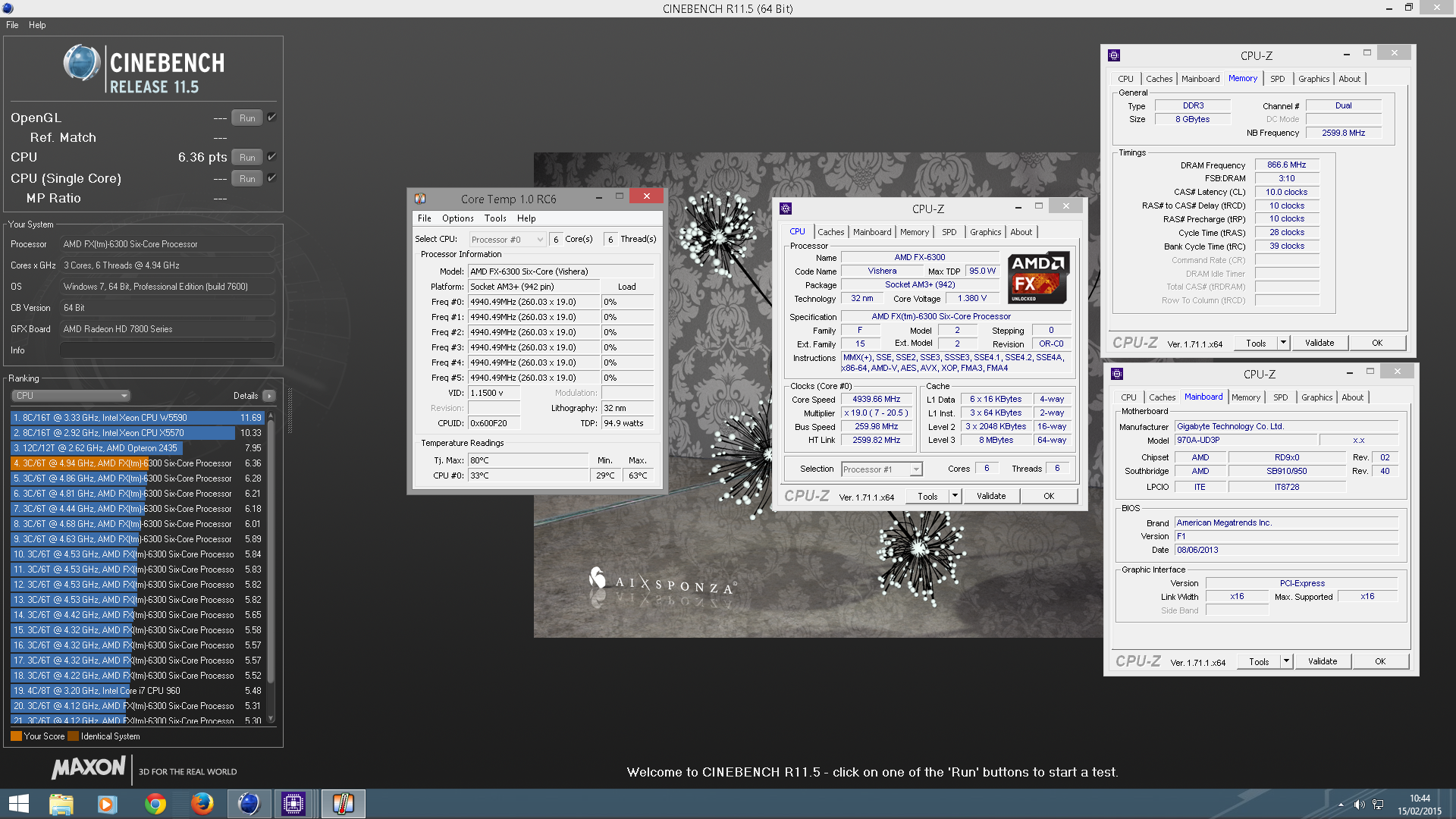Switch to Cinebench taskbar icon

249,804
